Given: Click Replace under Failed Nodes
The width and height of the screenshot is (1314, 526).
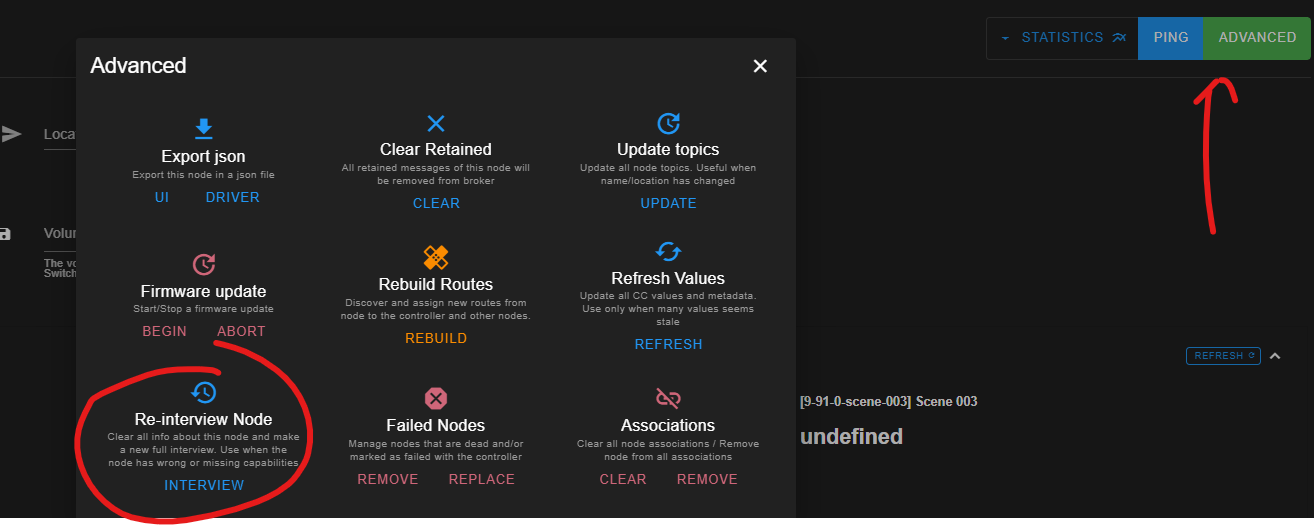Looking at the screenshot, I should click(482, 479).
